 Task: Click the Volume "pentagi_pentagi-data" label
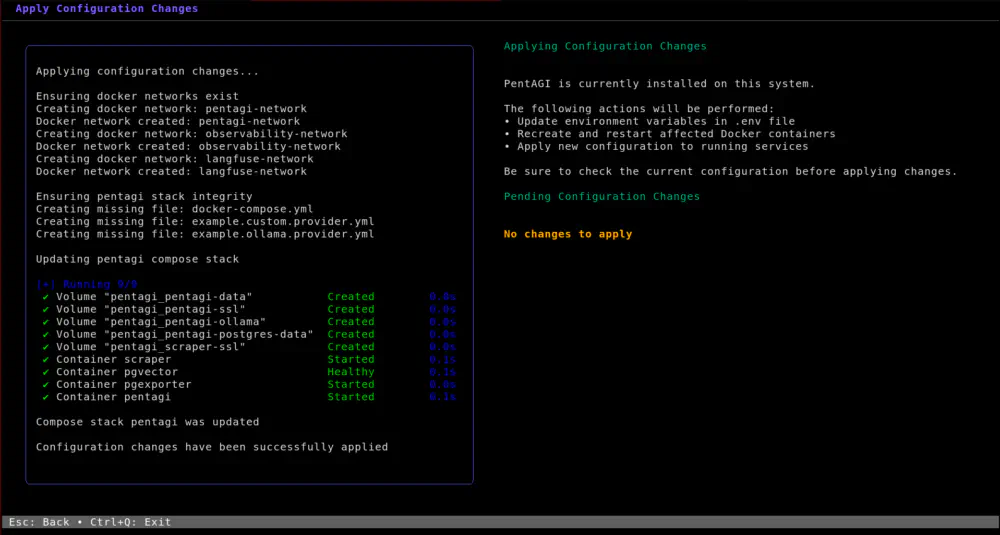154,297
